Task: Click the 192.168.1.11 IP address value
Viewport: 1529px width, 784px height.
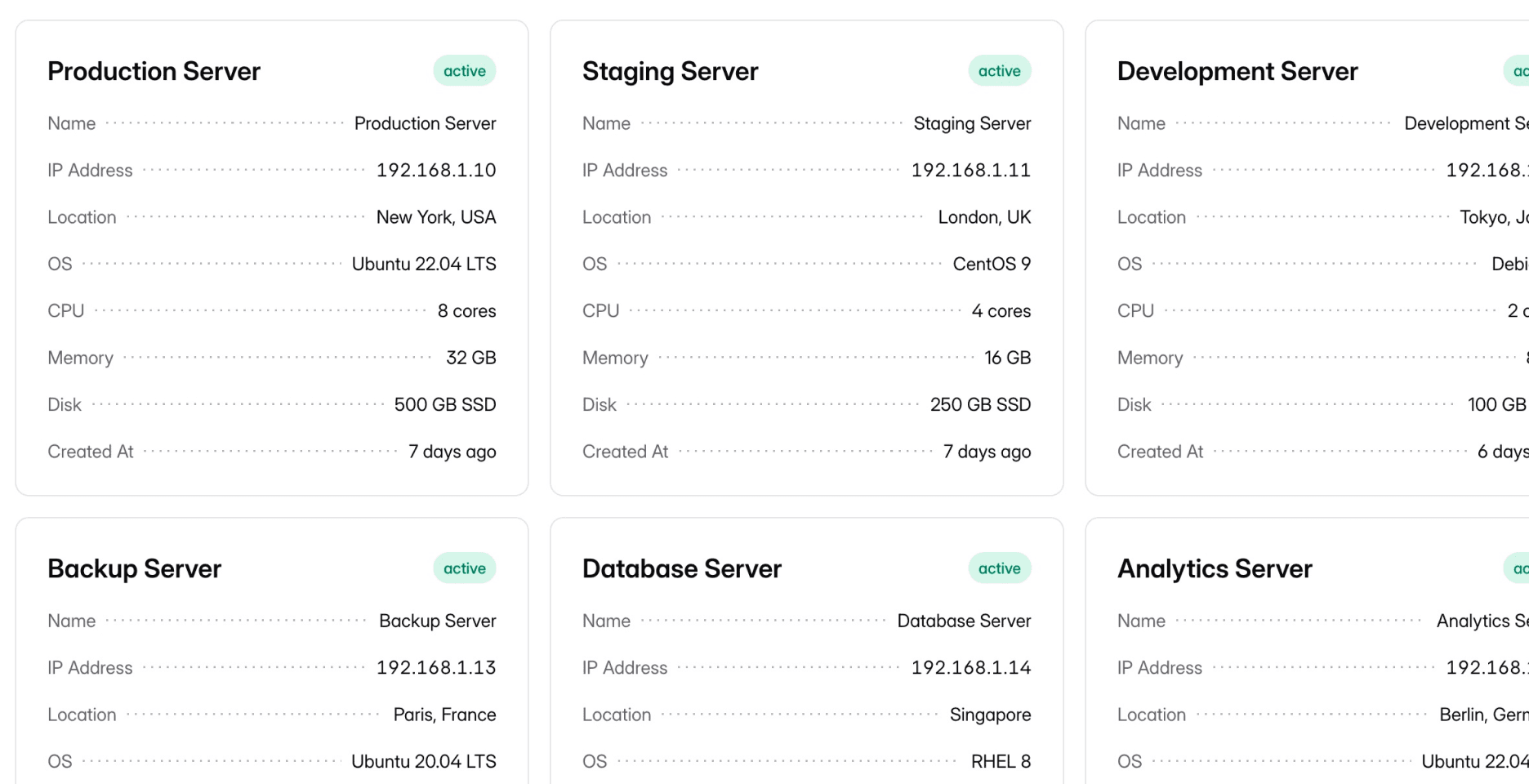Action: pyautogui.click(x=970, y=171)
